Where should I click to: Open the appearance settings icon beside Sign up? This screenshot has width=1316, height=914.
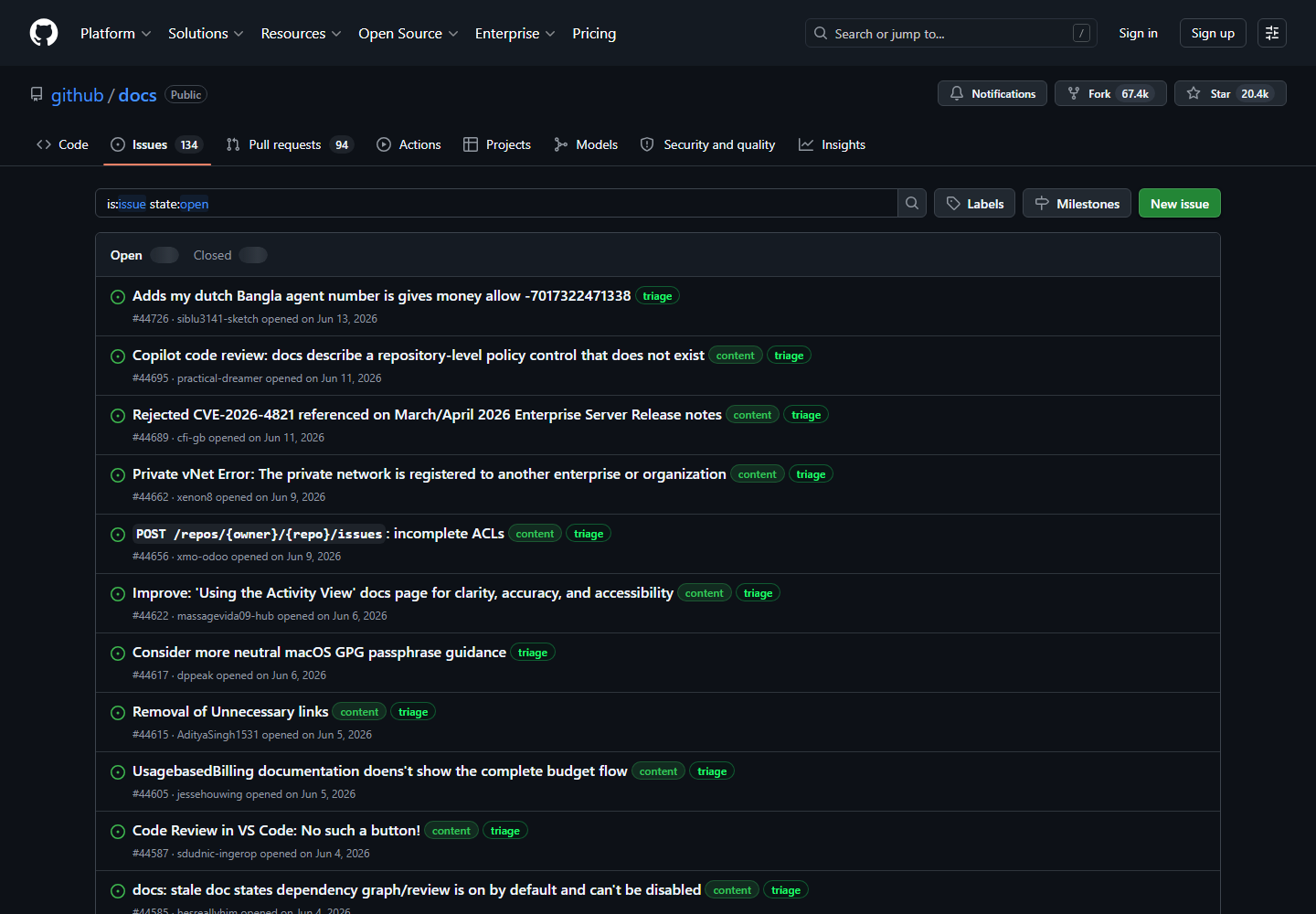click(x=1272, y=33)
